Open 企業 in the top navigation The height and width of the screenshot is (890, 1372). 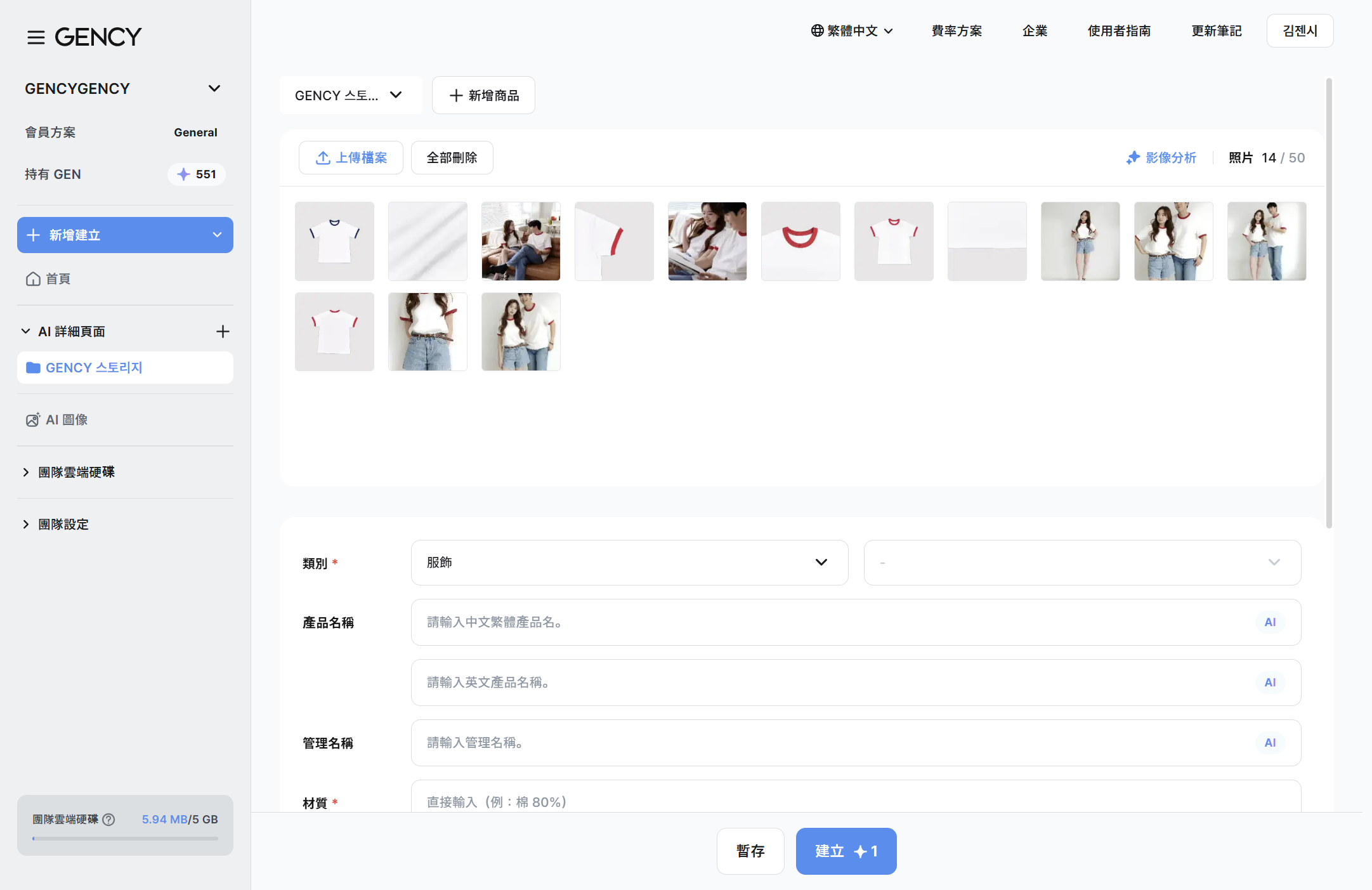click(1035, 30)
